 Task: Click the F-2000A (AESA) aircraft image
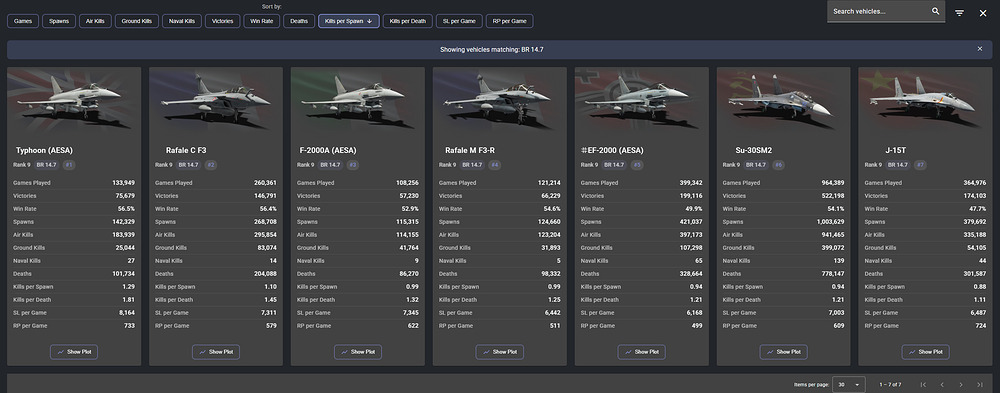[358, 100]
